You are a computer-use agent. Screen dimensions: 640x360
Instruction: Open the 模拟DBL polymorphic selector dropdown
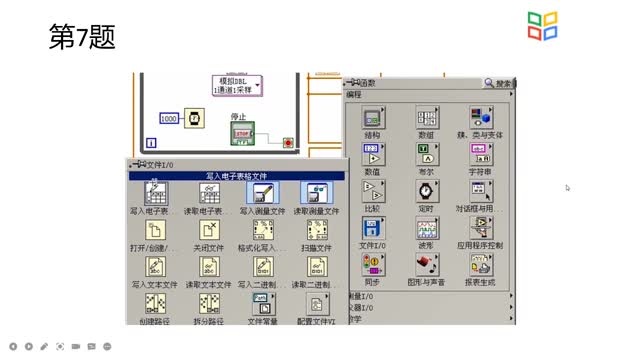coord(258,86)
